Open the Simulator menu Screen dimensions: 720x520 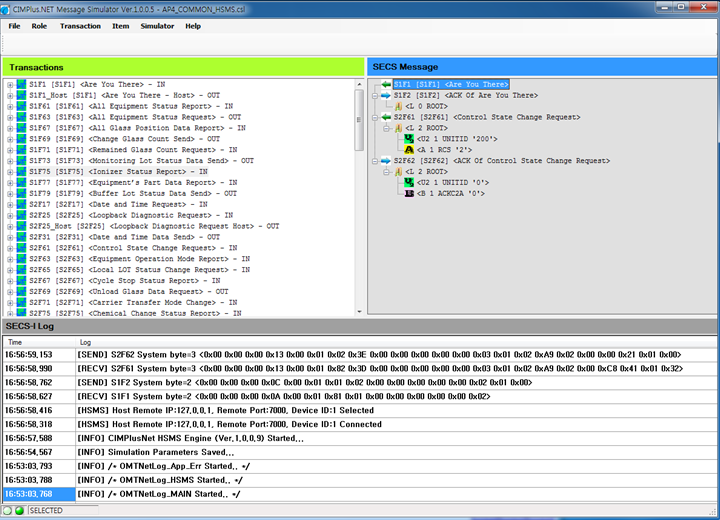(x=157, y=26)
